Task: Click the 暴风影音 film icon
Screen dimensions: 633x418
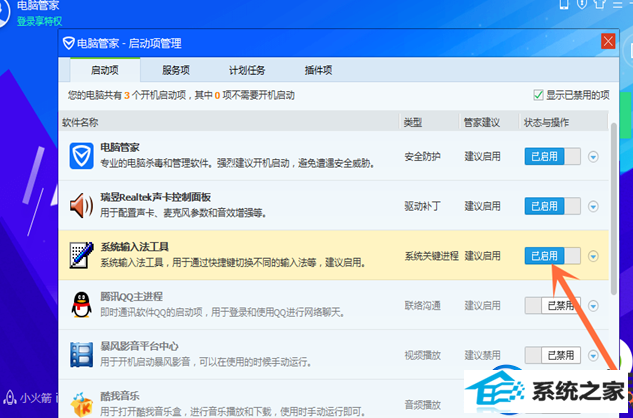Action: 82,355
